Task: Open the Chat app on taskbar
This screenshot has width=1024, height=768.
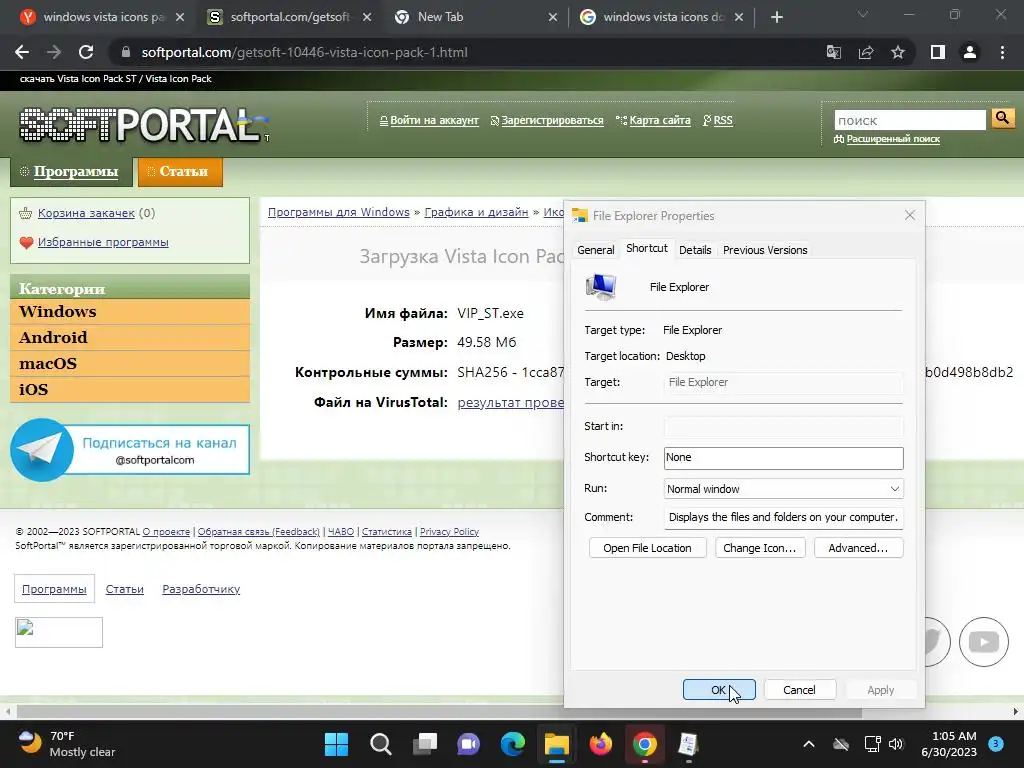Action: (x=468, y=744)
